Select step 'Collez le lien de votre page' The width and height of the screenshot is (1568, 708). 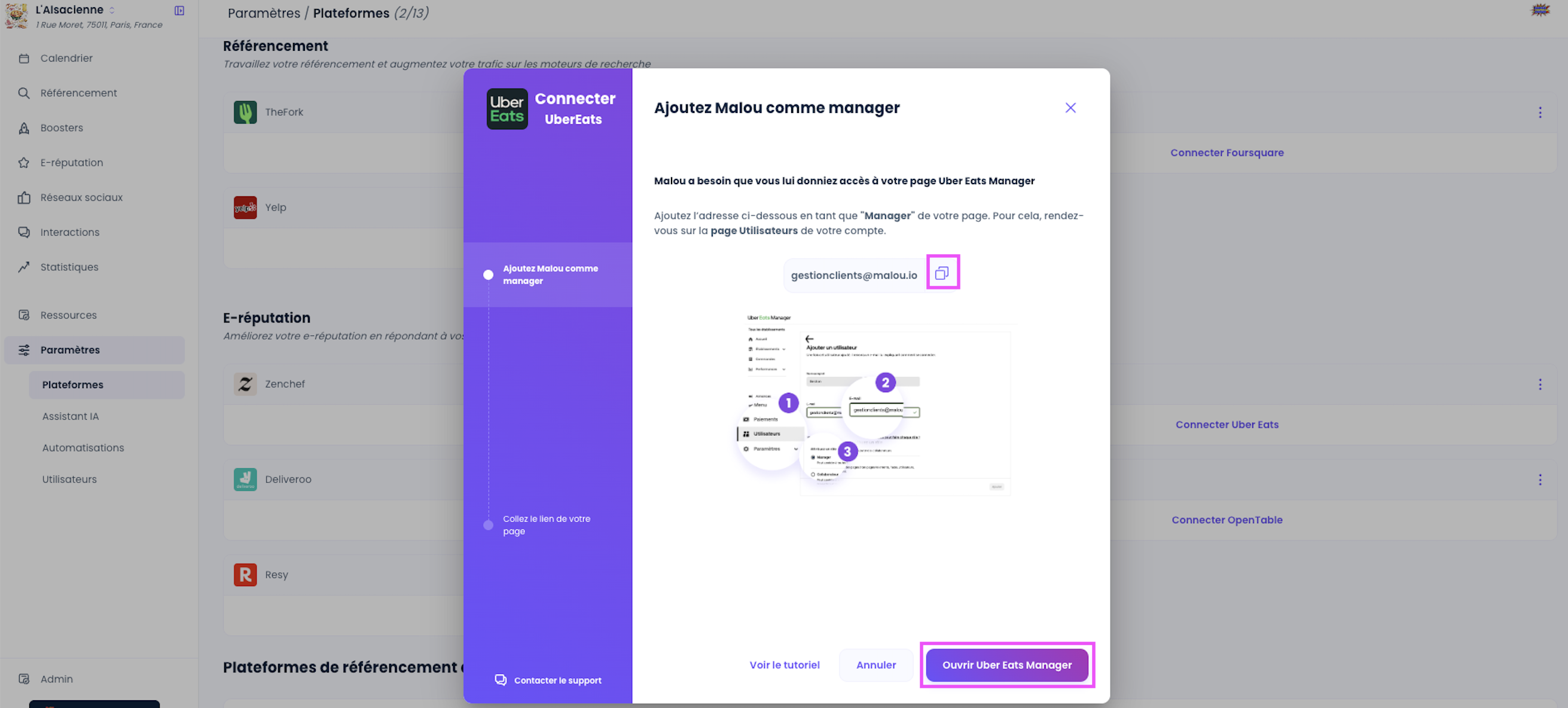click(x=546, y=525)
